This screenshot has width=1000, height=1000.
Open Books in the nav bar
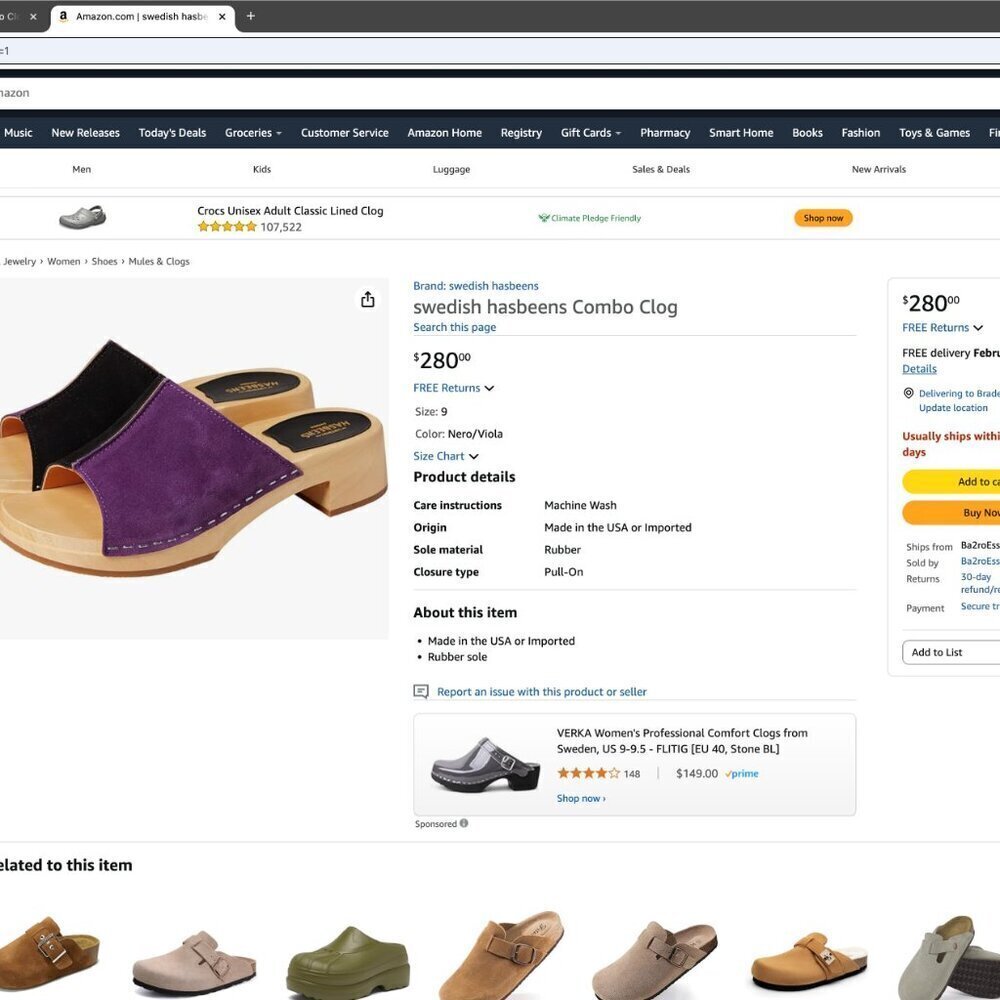coord(807,133)
